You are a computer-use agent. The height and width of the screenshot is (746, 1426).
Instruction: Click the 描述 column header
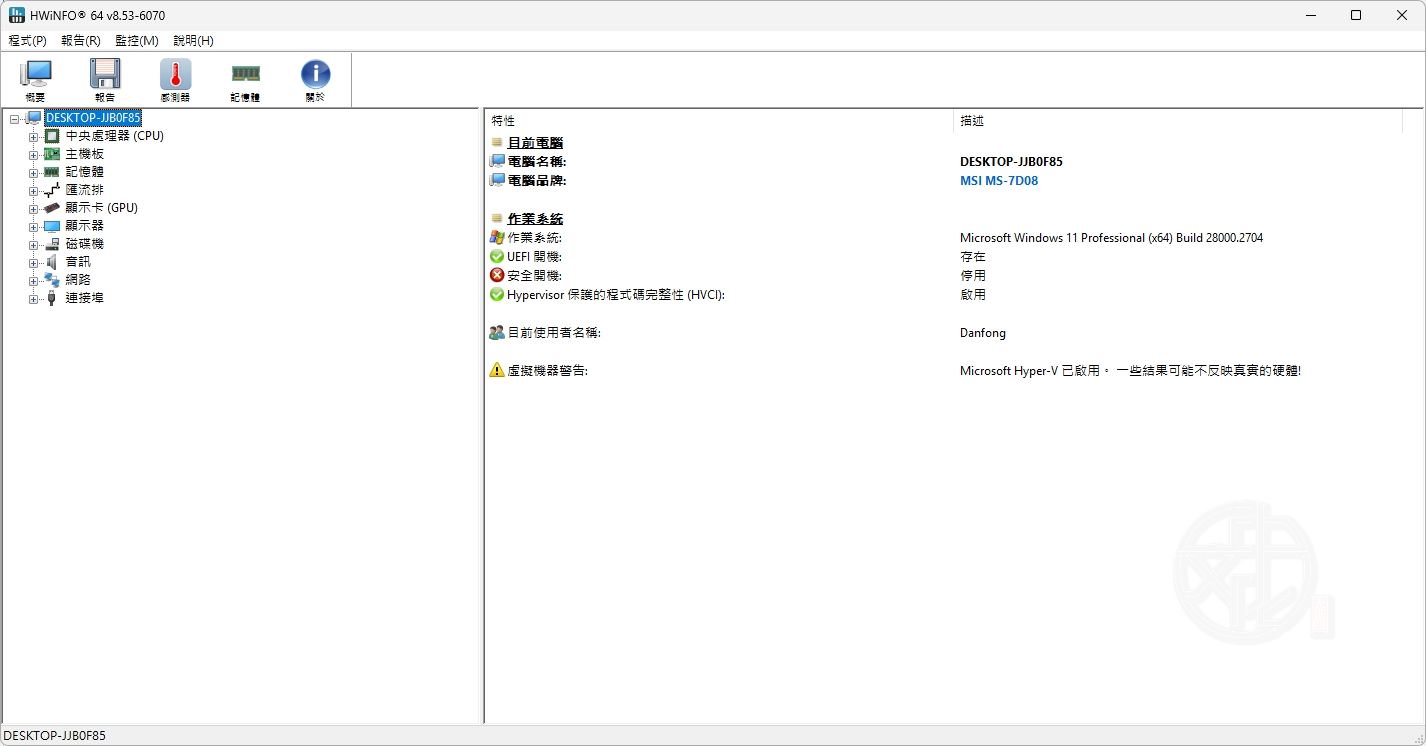(x=1178, y=121)
